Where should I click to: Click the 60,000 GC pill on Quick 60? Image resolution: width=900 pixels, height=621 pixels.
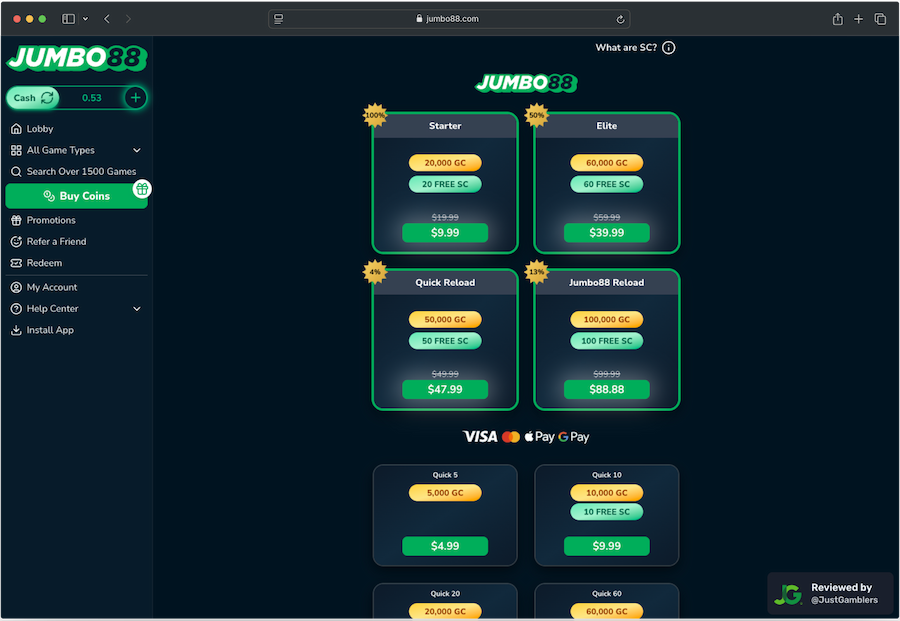coord(607,611)
